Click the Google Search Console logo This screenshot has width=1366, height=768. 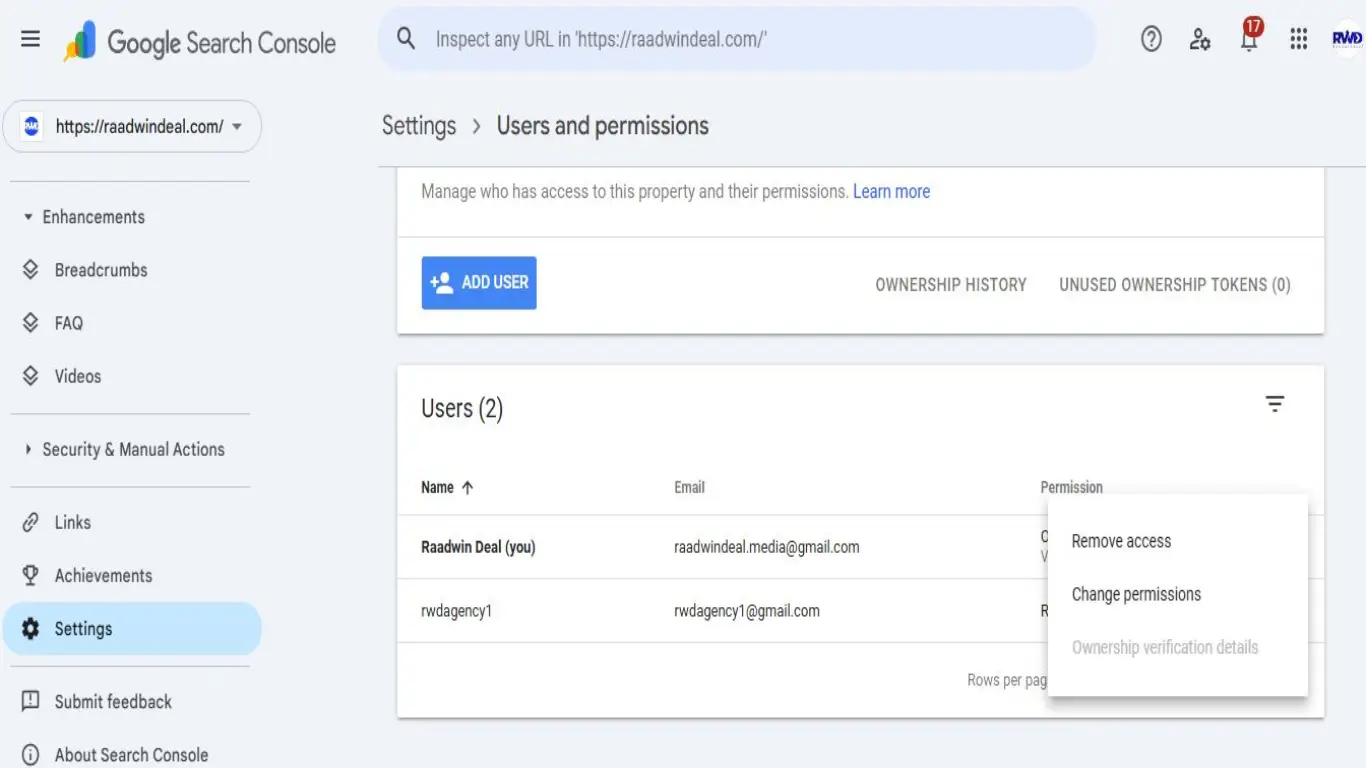200,42
